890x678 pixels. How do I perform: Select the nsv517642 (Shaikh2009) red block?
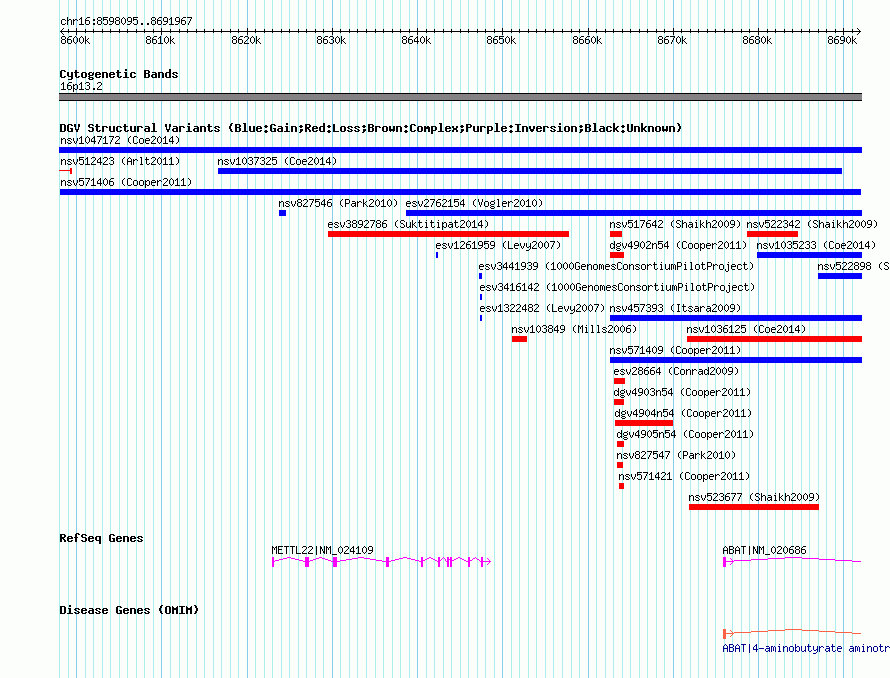pos(616,234)
